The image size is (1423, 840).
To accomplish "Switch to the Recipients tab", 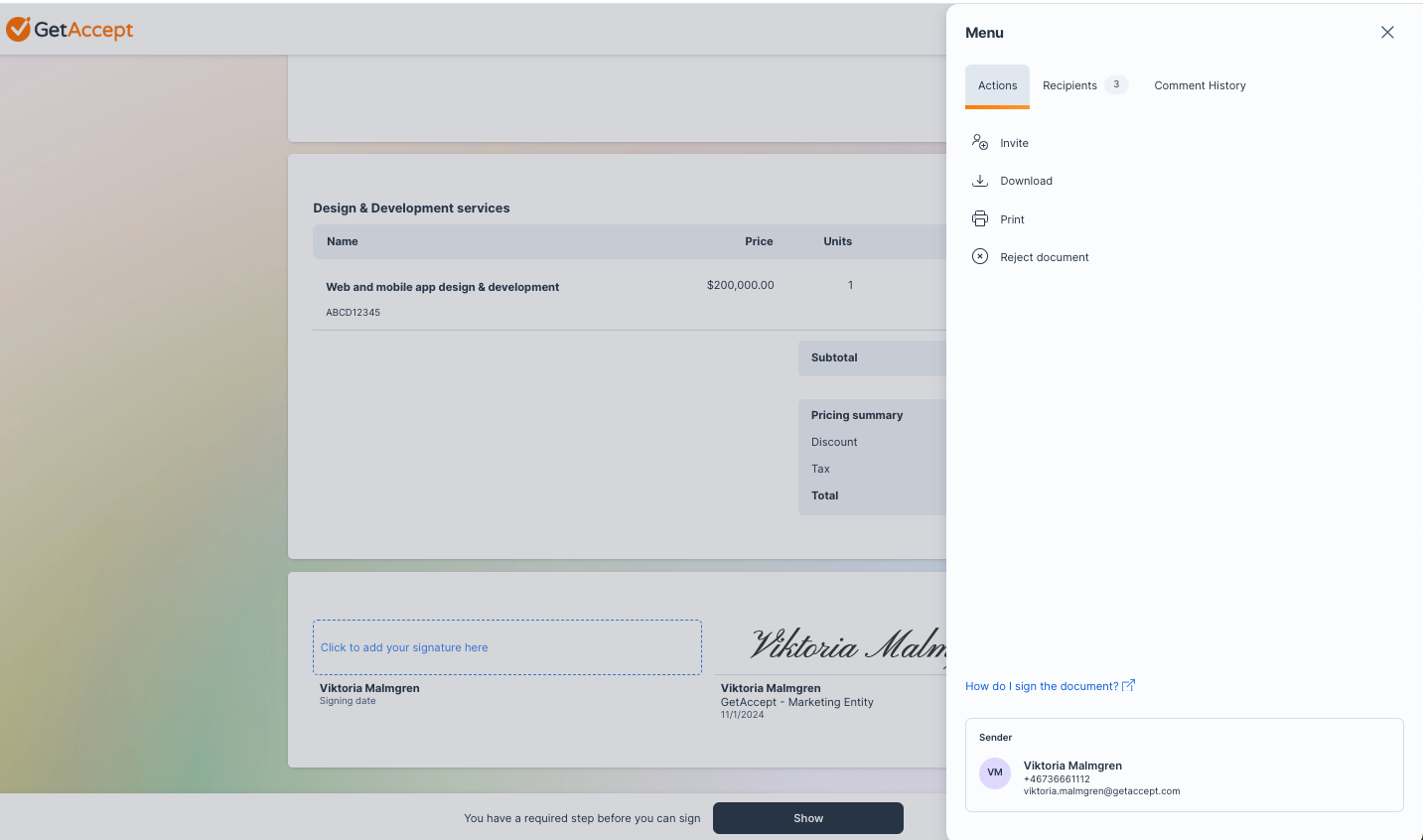I will [1069, 85].
